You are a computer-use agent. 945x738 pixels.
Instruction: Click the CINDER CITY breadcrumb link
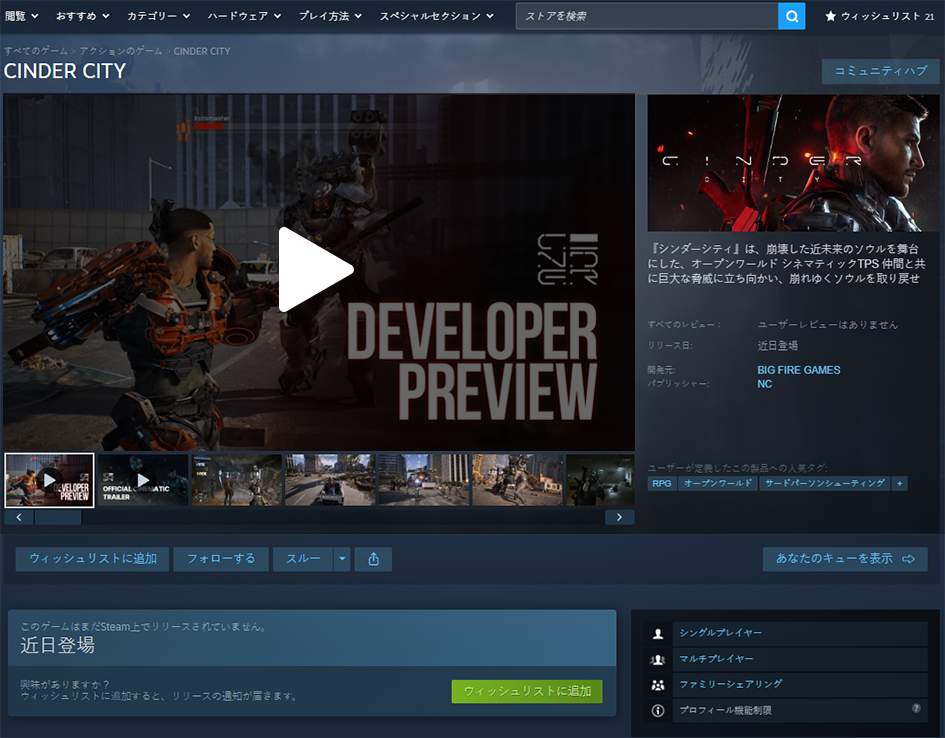point(202,51)
